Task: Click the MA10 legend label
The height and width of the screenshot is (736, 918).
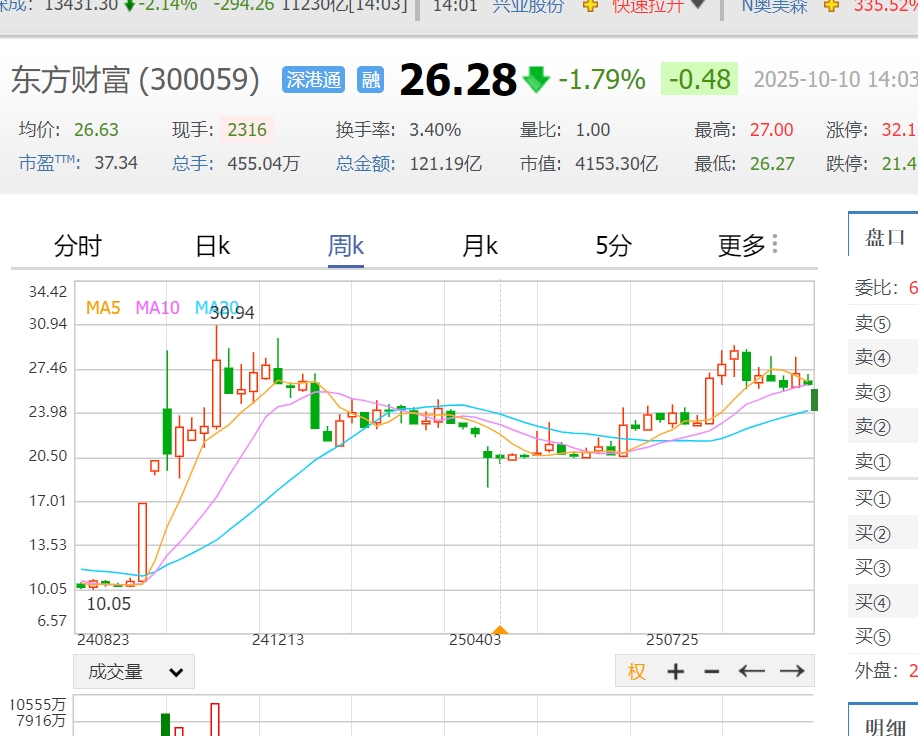Action: tap(157, 307)
